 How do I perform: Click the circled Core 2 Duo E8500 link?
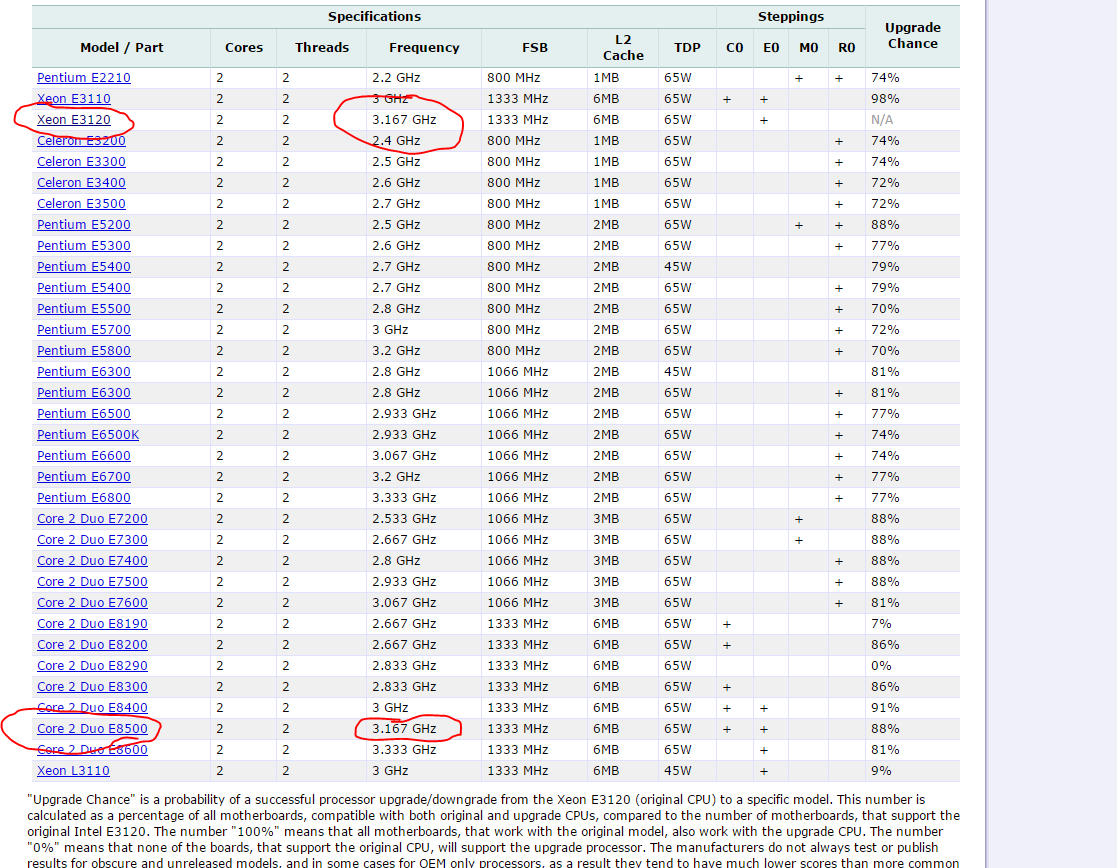[92, 729]
